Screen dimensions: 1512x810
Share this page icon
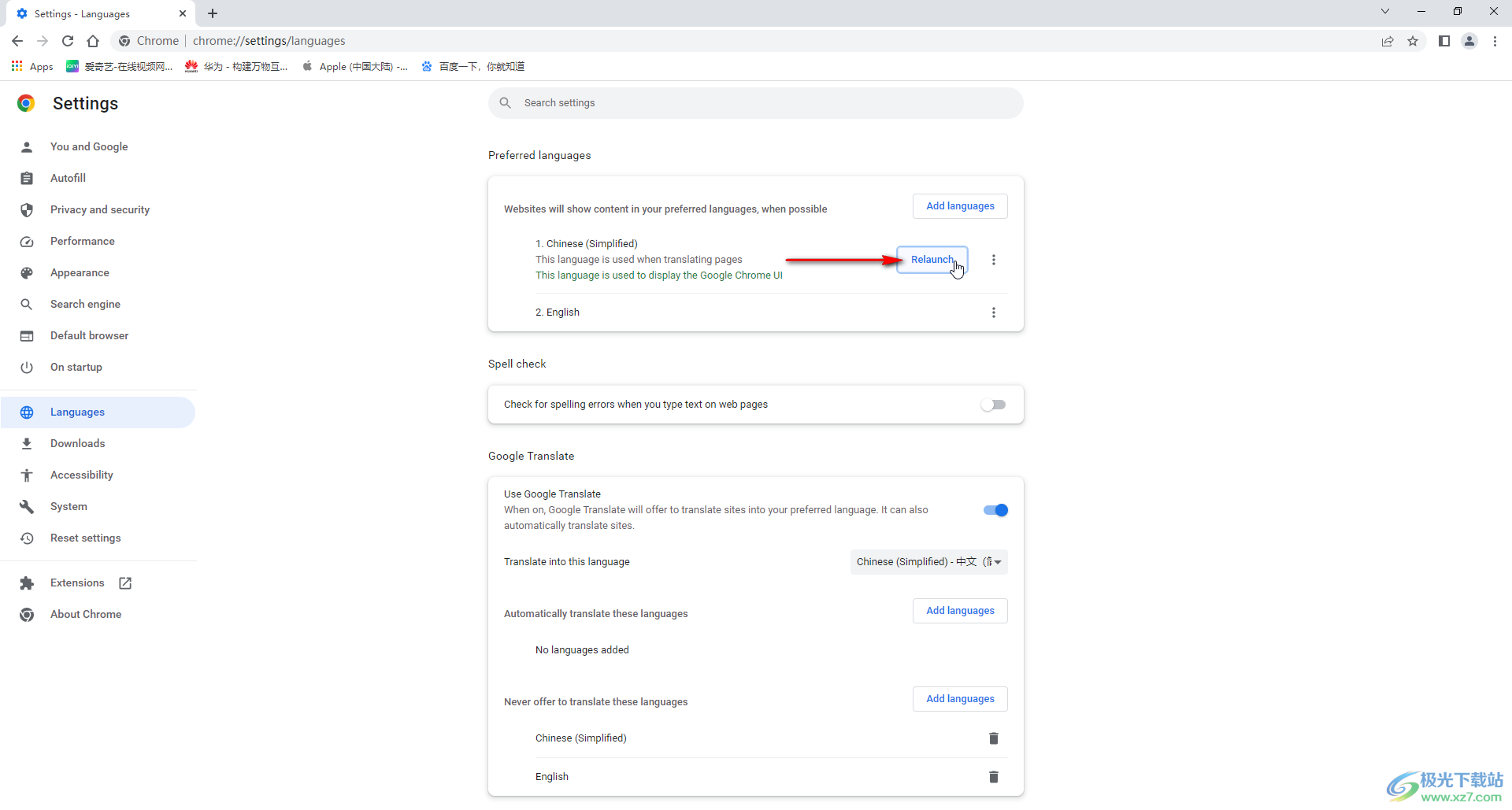1388,41
